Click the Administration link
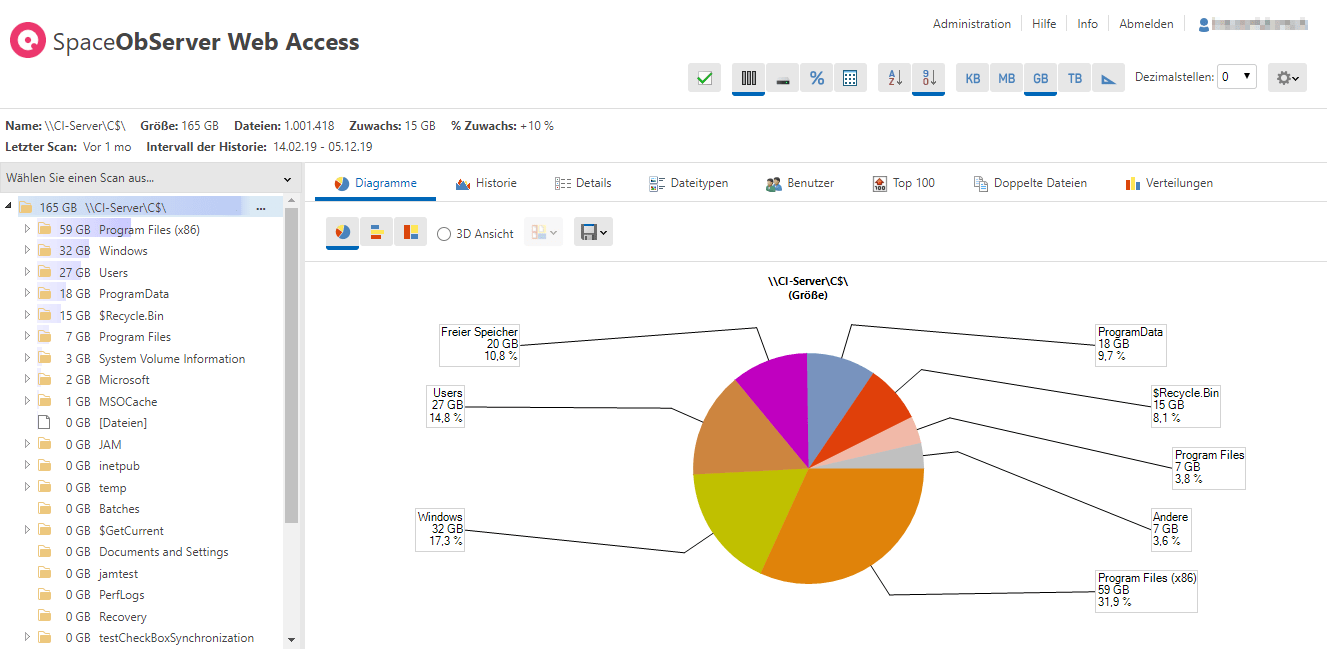Screen dimensions: 1327x649 (971, 24)
